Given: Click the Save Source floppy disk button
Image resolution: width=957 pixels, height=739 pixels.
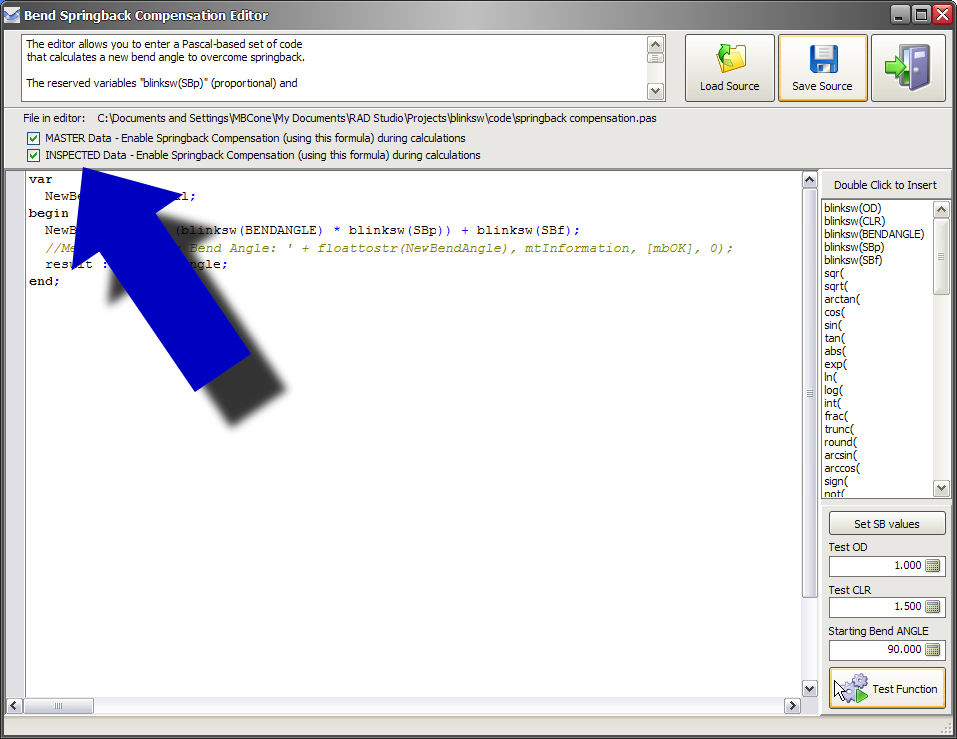Looking at the screenshot, I should click(822, 68).
